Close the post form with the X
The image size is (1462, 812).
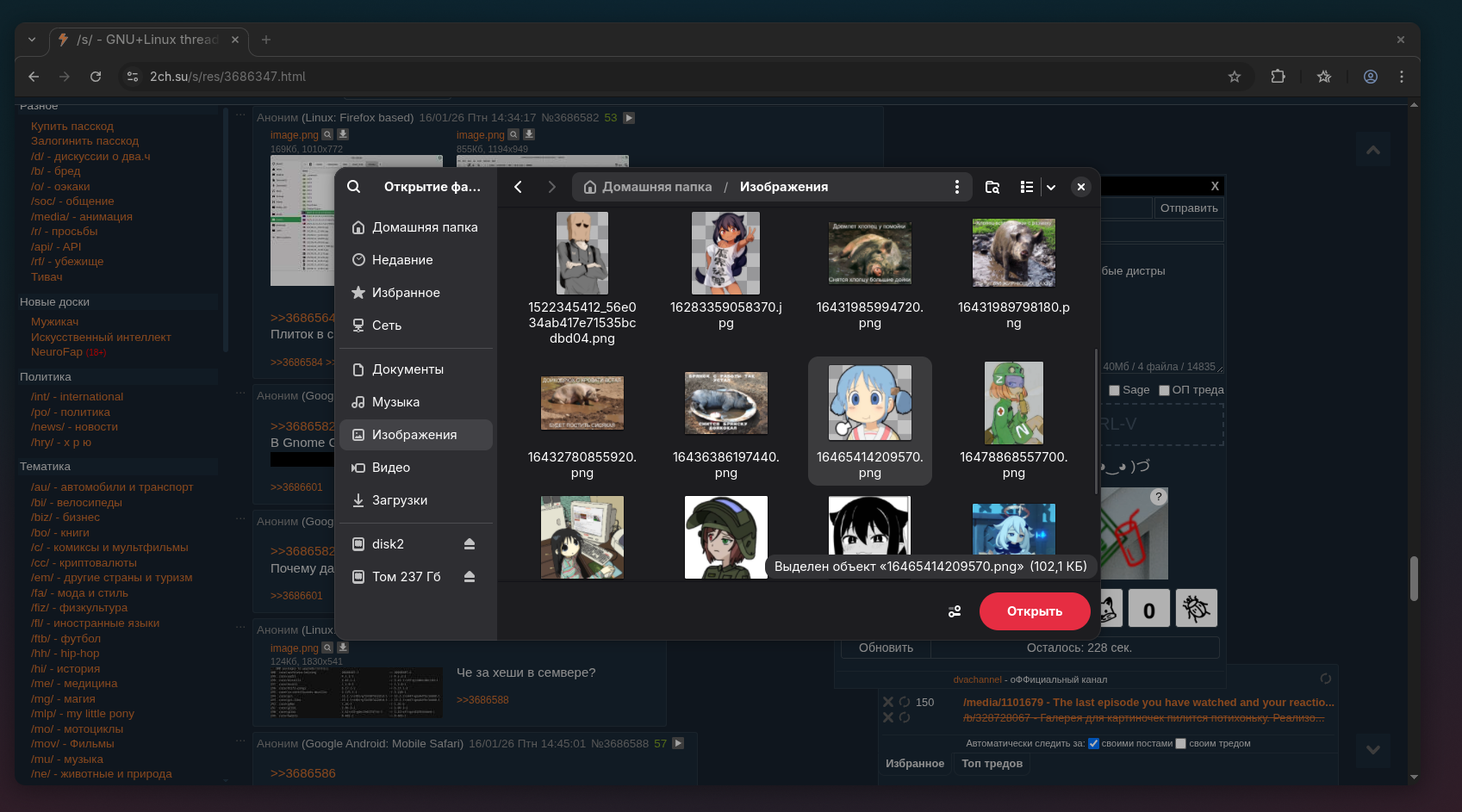[x=1215, y=186]
